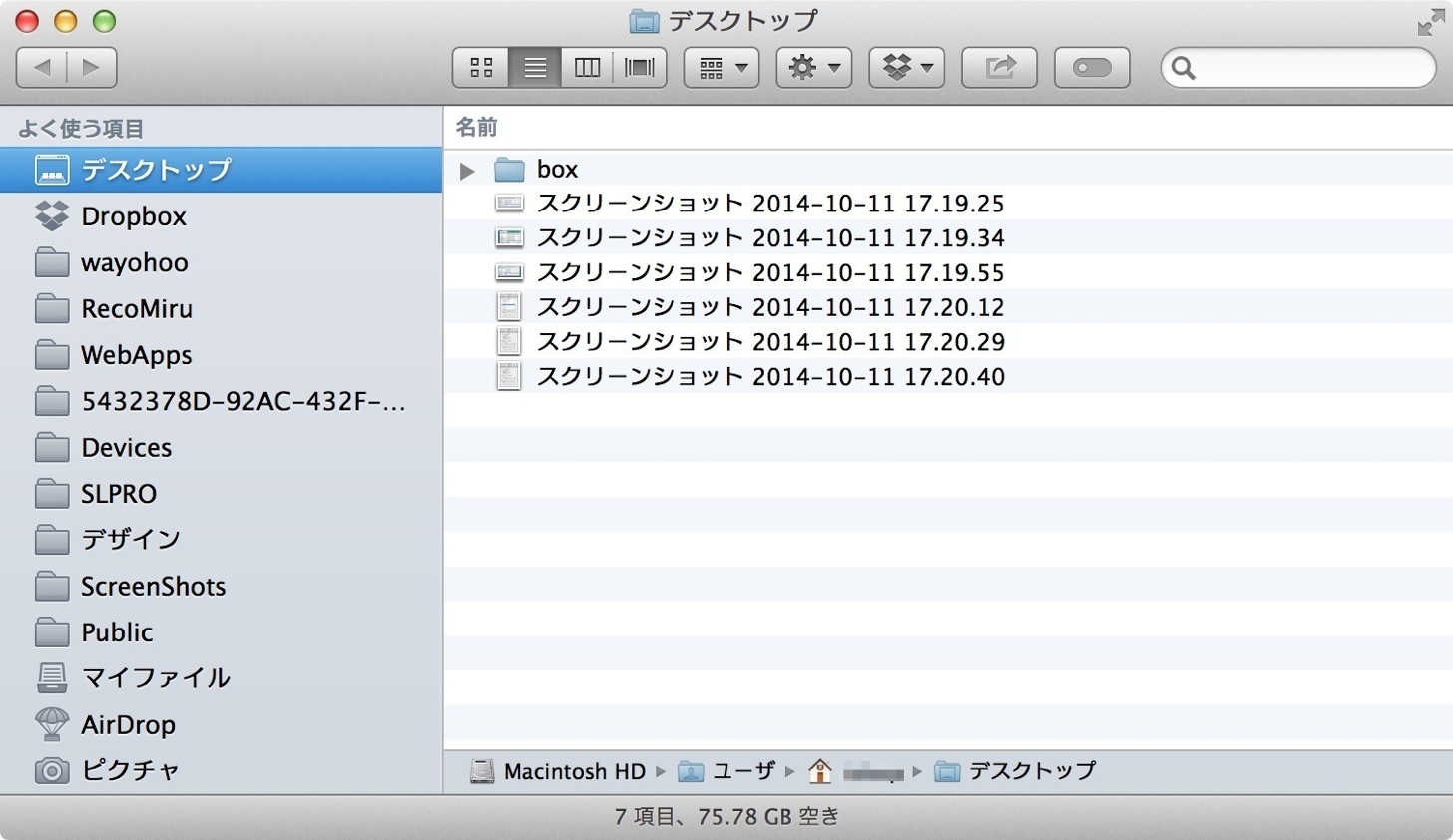Open the item arrangement dropdown

pyautogui.click(x=722, y=68)
